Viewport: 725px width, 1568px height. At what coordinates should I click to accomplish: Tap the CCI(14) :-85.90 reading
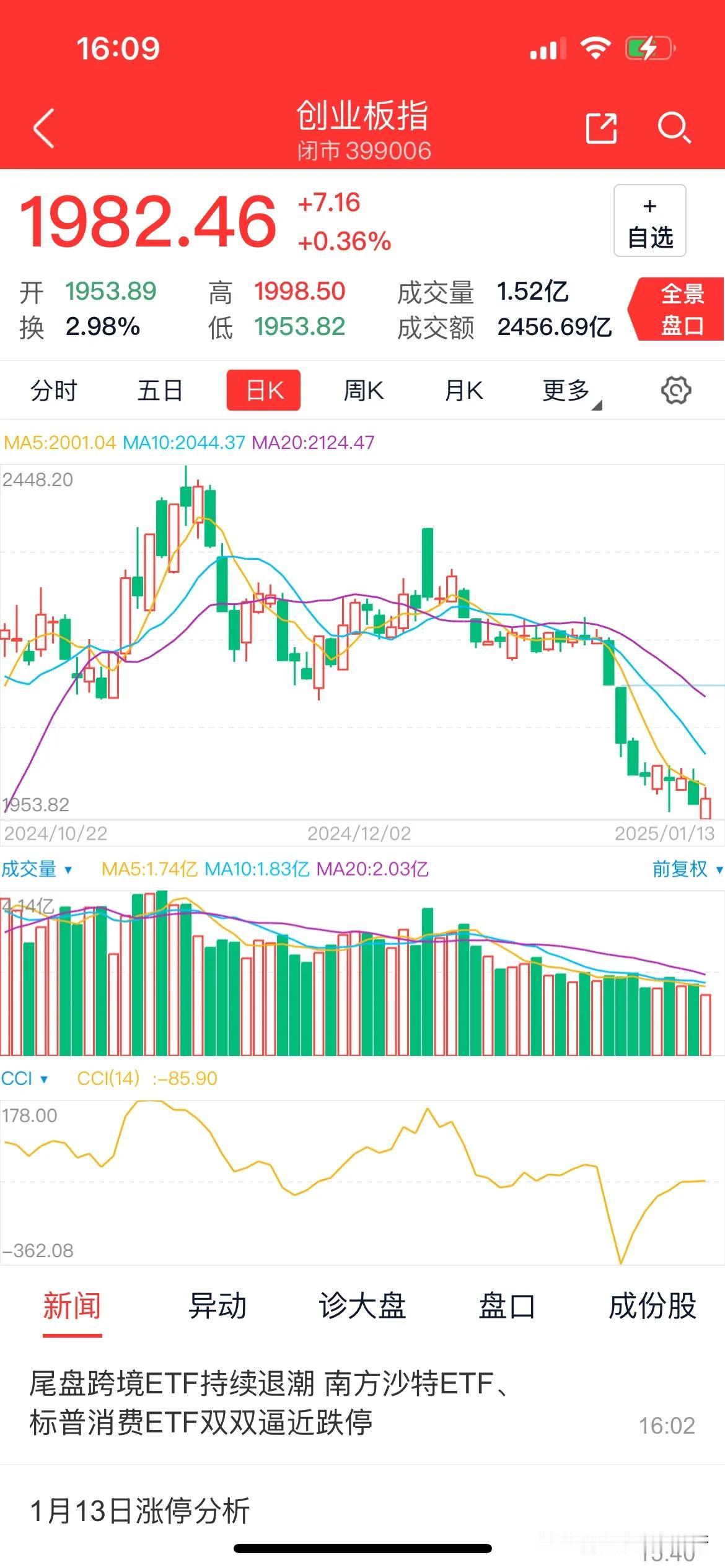pos(147,1078)
